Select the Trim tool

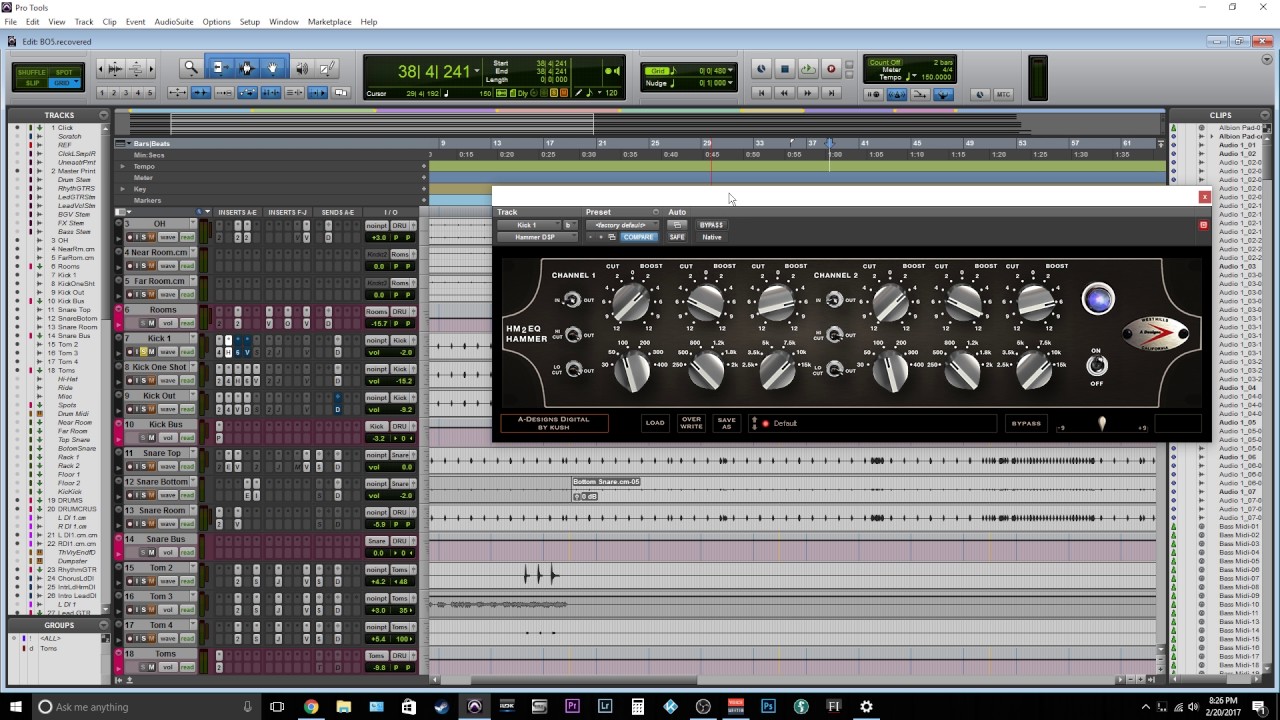click(x=219, y=68)
